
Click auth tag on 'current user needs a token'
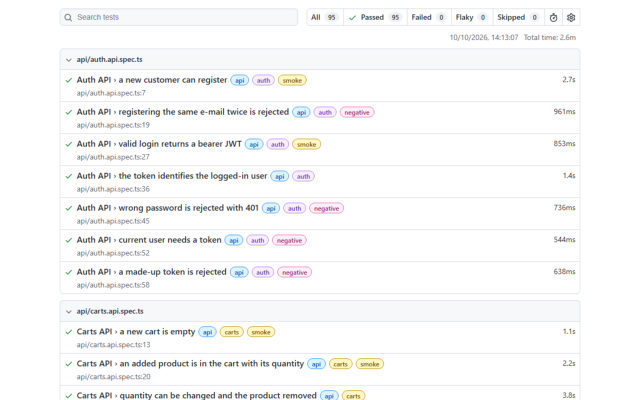pyautogui.click(x=258, y=240)
